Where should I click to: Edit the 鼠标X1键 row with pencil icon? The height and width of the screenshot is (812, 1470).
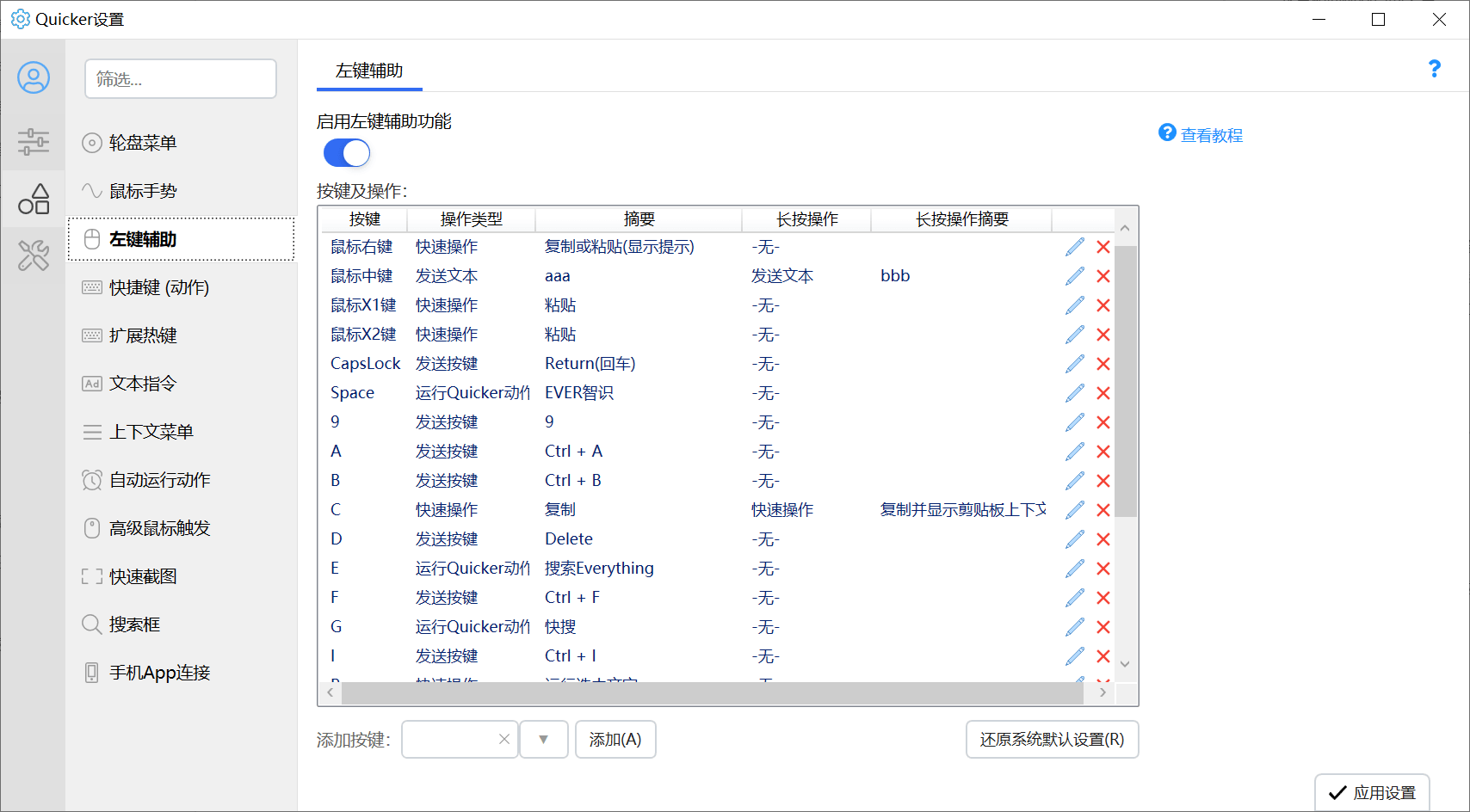click(1075, 305)
